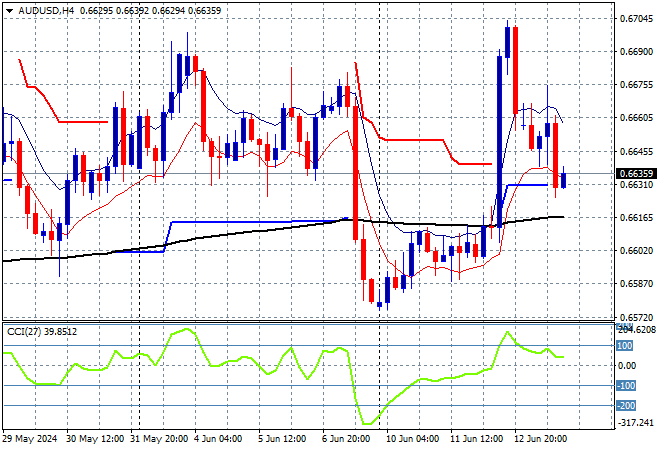The image size is (660, 450).
Task: Click the 10 Jun 04:00 time label
Action: (412, 439)
